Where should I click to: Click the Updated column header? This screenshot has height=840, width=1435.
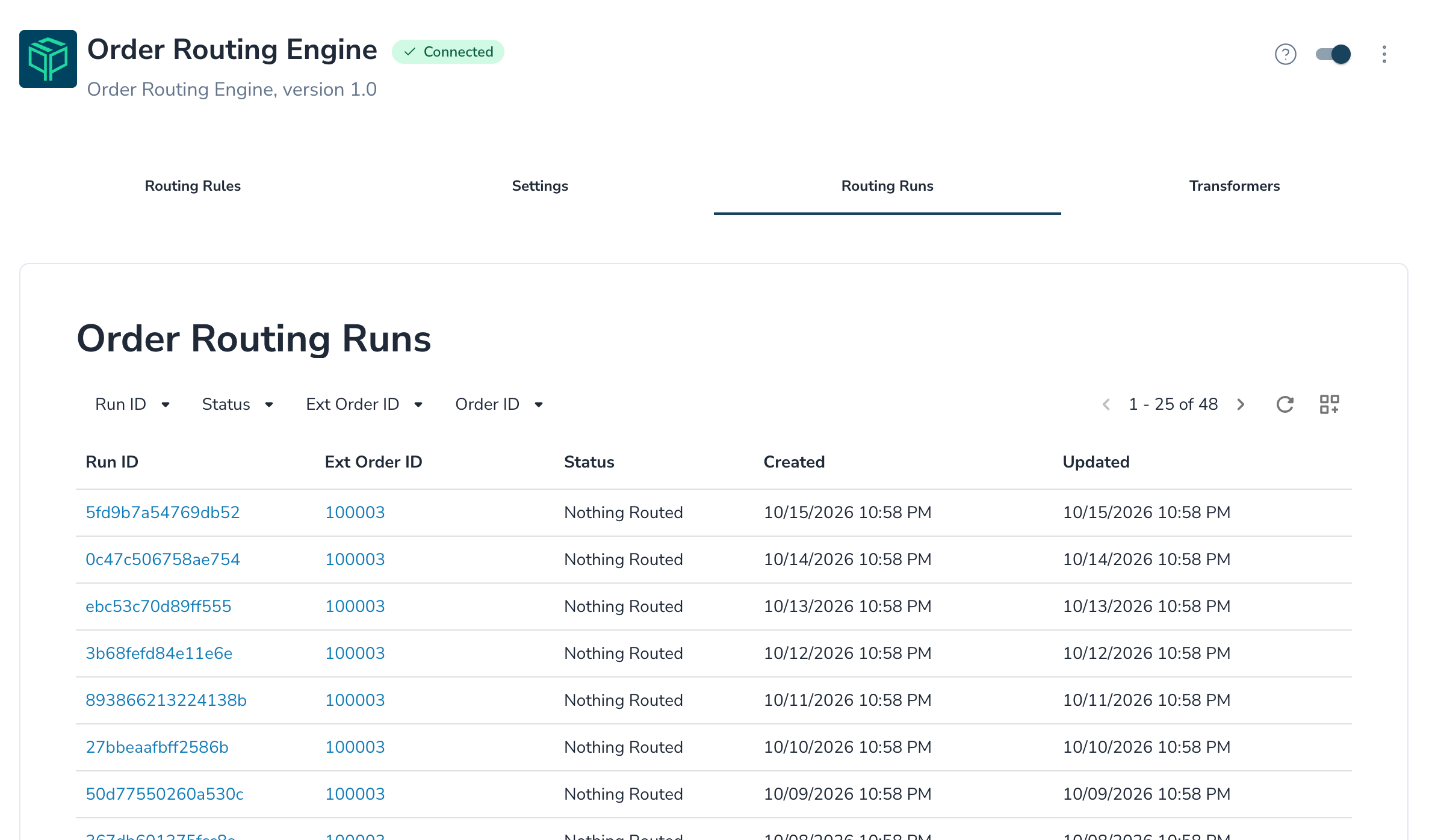click(1096, 462)
